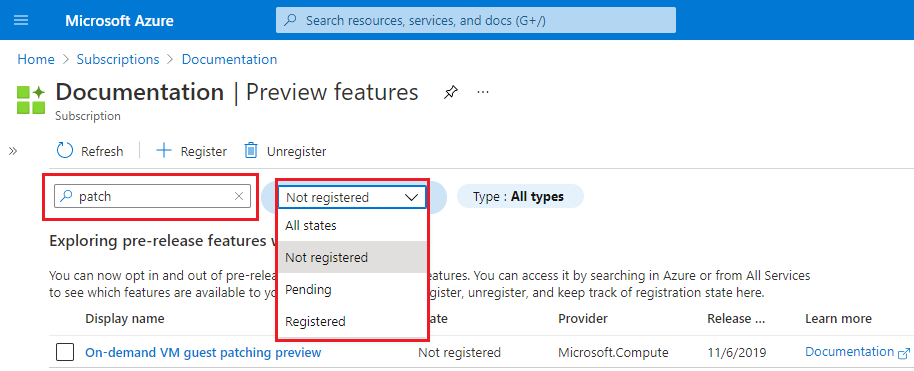
Task: Click the Microsoft.Compute provider cell
Action: (613, 352)
